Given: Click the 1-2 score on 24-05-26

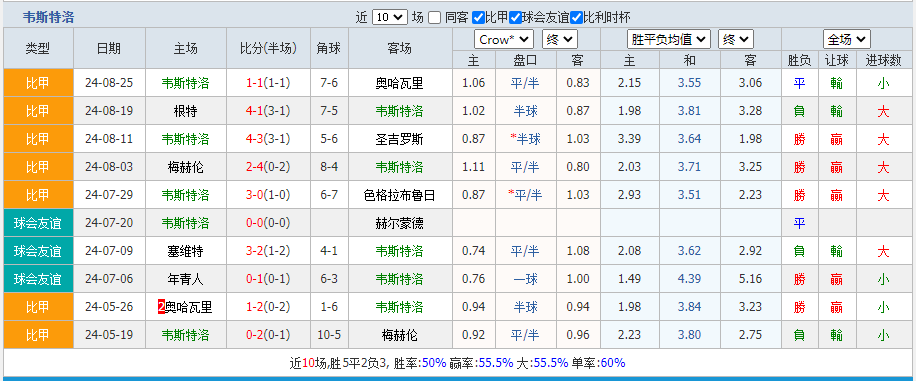Looking at the screenshot, I should pos(254,307).
